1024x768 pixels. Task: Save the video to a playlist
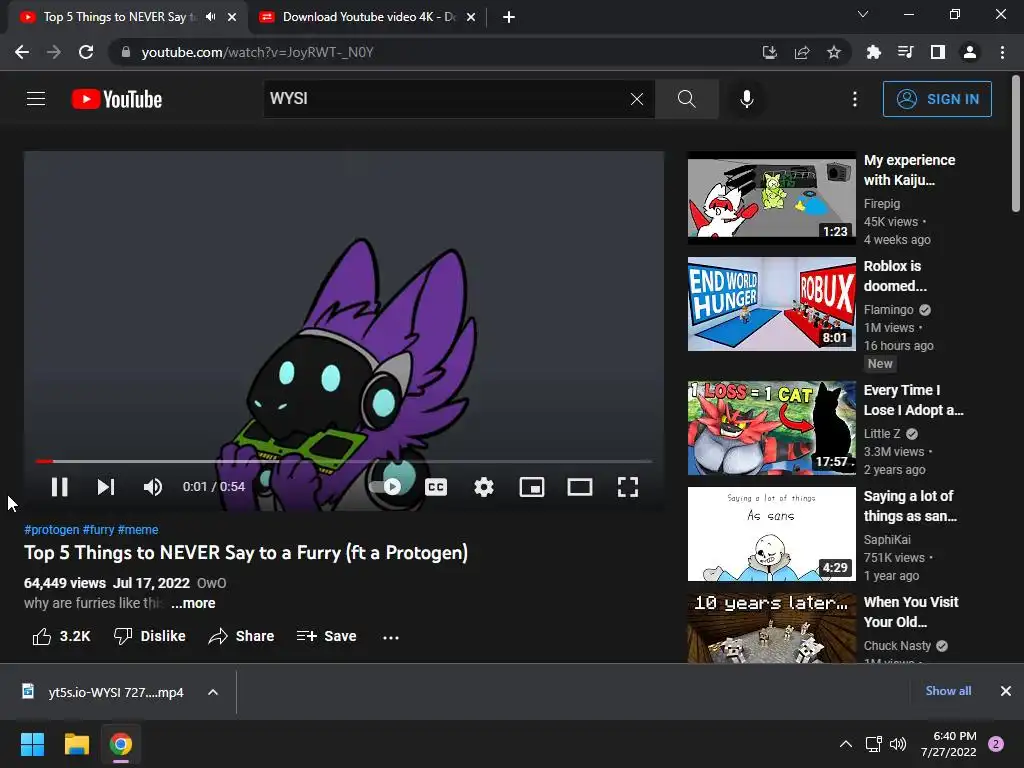(x=326, y=636)
